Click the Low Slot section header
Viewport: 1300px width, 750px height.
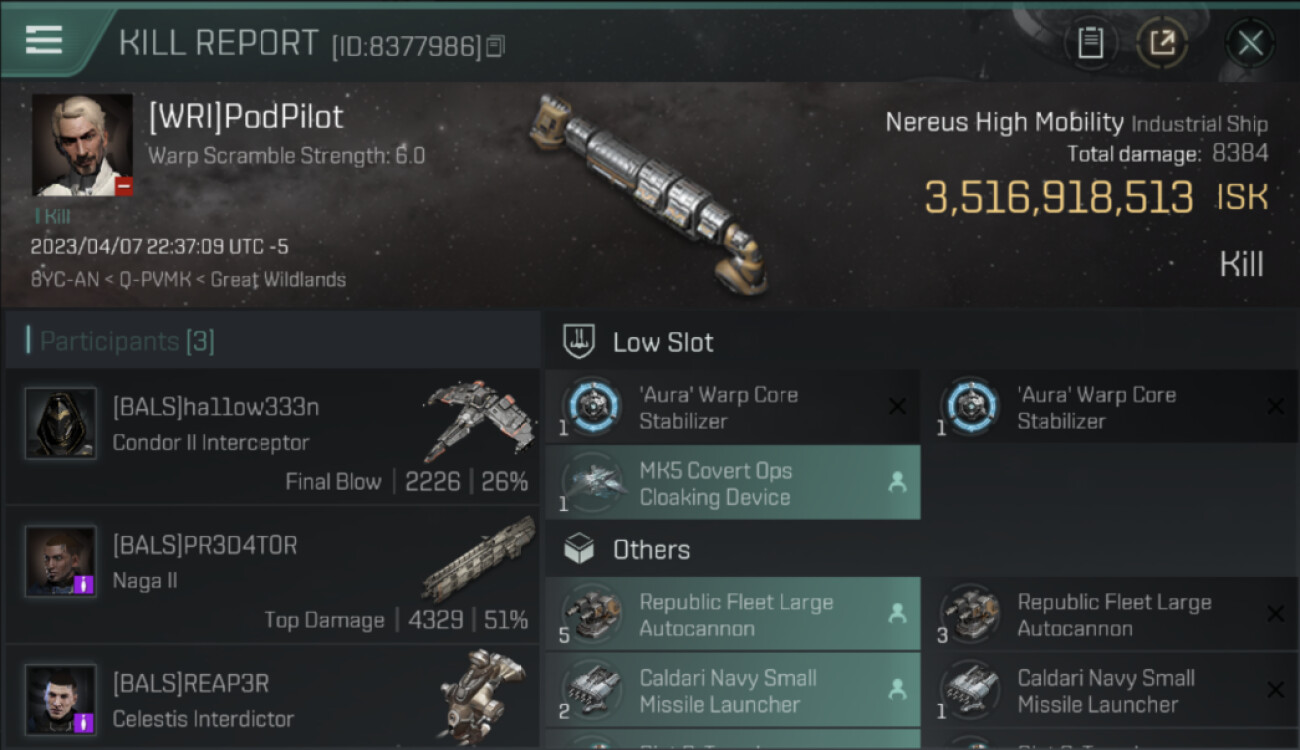tap(662, 343)
